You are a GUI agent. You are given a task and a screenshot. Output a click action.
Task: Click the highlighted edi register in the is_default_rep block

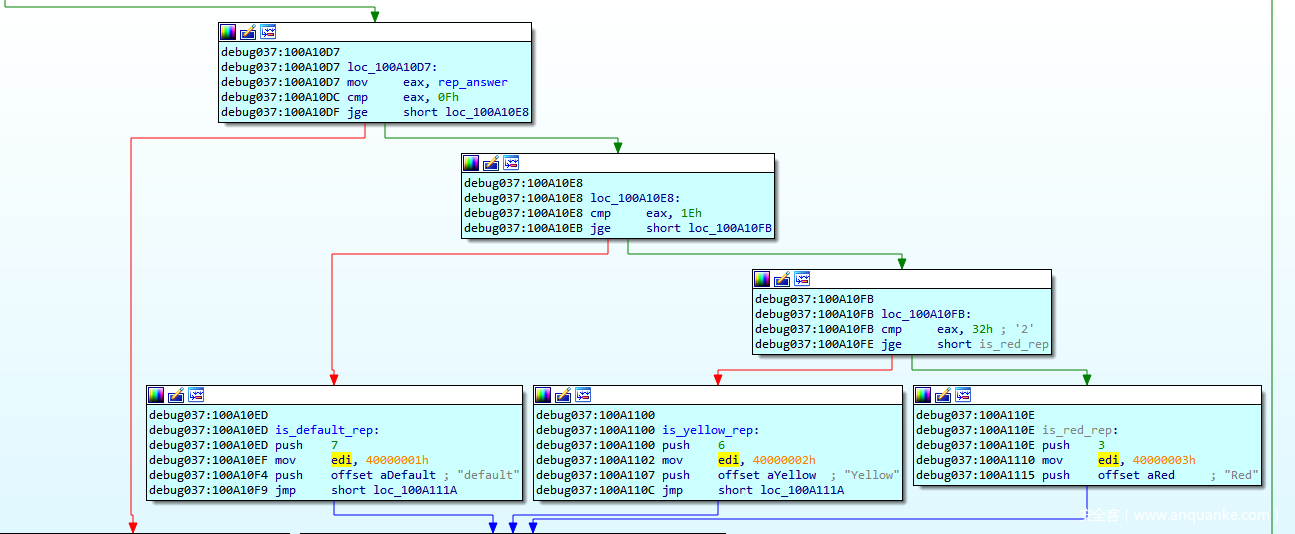[342, 460]
